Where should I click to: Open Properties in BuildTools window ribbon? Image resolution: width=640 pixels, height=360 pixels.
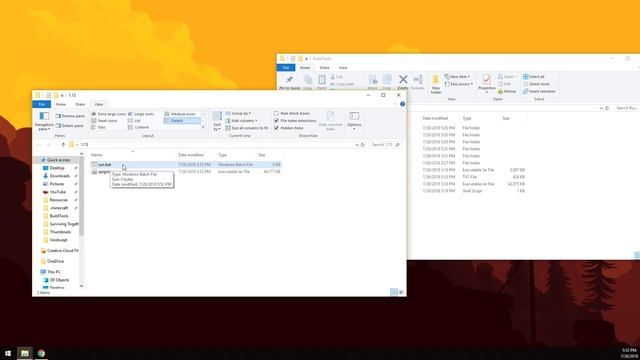pyautogui.click(x=487, y=84)
